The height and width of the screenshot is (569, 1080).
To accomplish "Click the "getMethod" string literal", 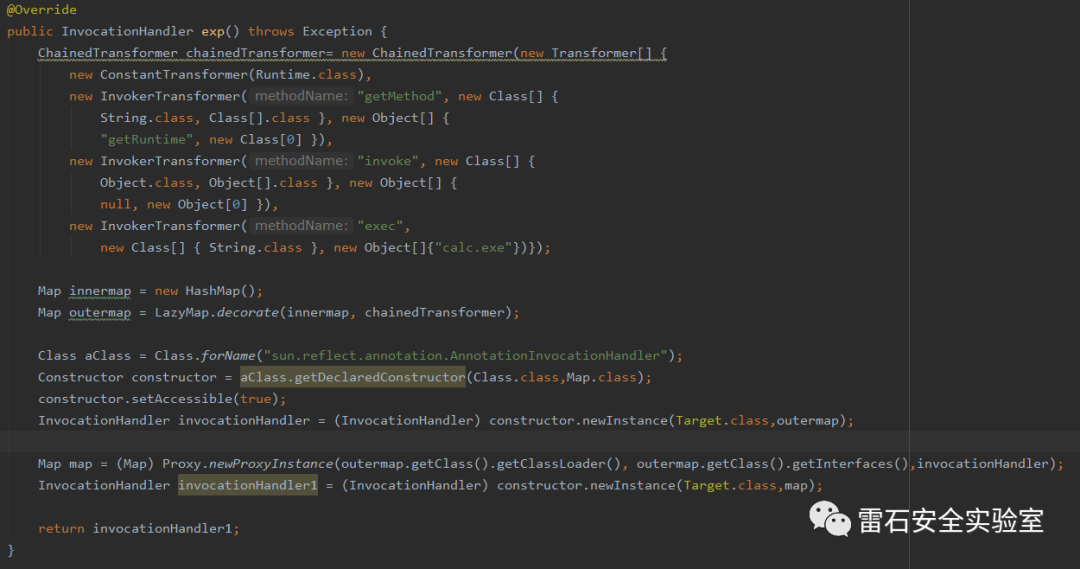I will pos(399,96).
